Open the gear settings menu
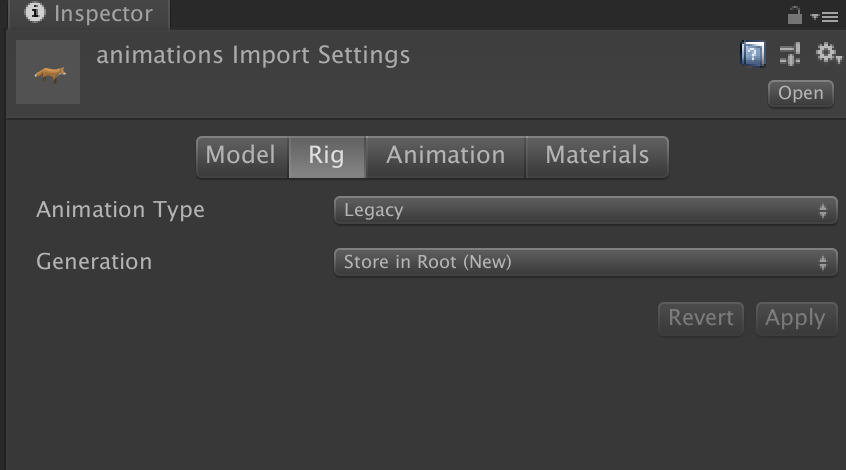Viewport: 846px width, 470px height. pos(828,53)
